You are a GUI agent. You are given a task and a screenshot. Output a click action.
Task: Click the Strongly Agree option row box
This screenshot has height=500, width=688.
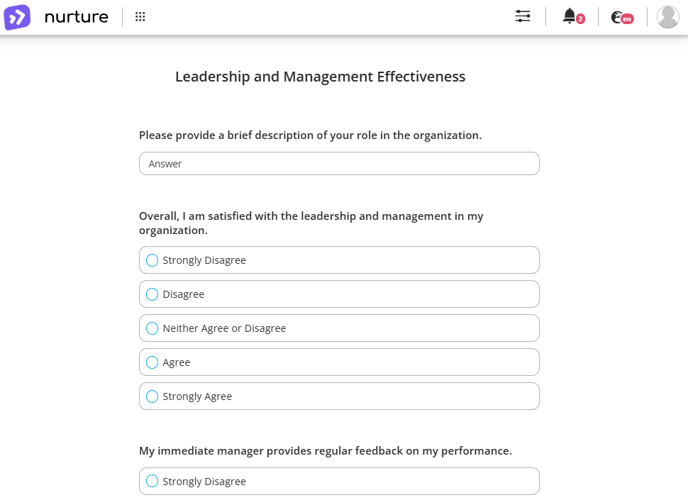point(339,396)
